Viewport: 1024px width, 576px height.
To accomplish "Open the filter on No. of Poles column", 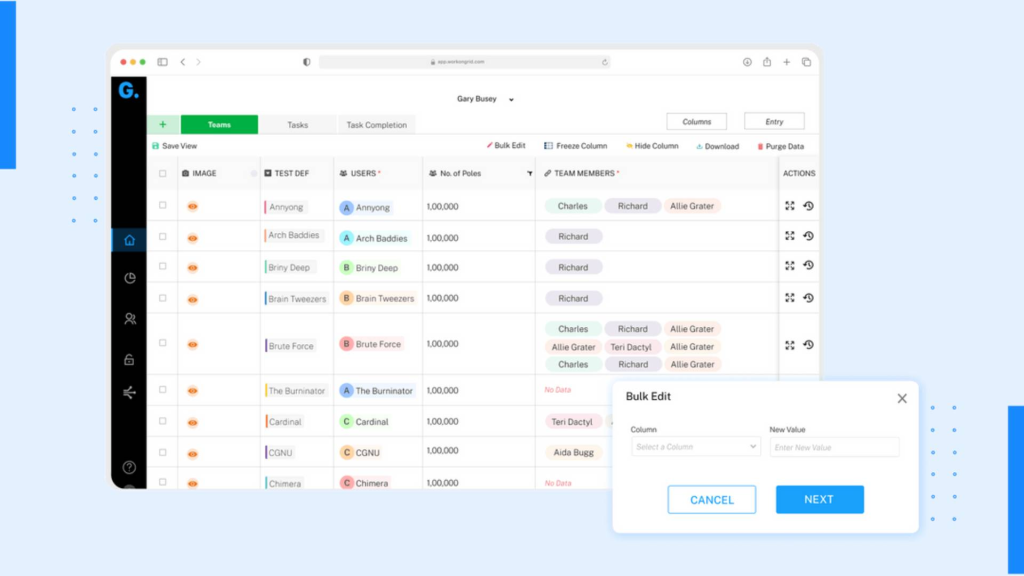I will [x=531, y=172].
